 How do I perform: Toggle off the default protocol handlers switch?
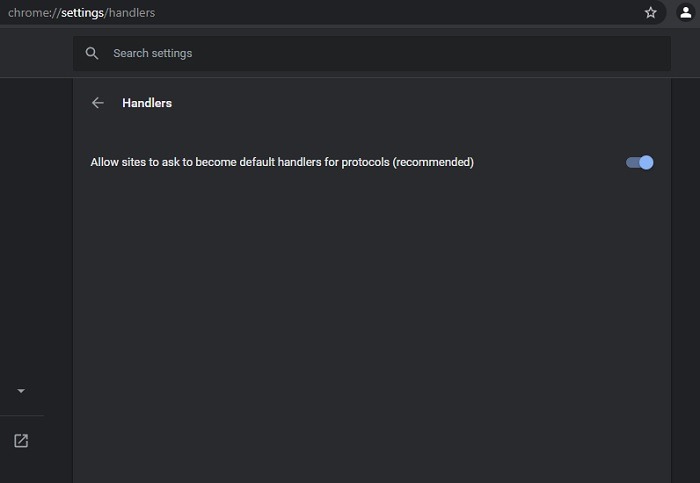point(639,162)
